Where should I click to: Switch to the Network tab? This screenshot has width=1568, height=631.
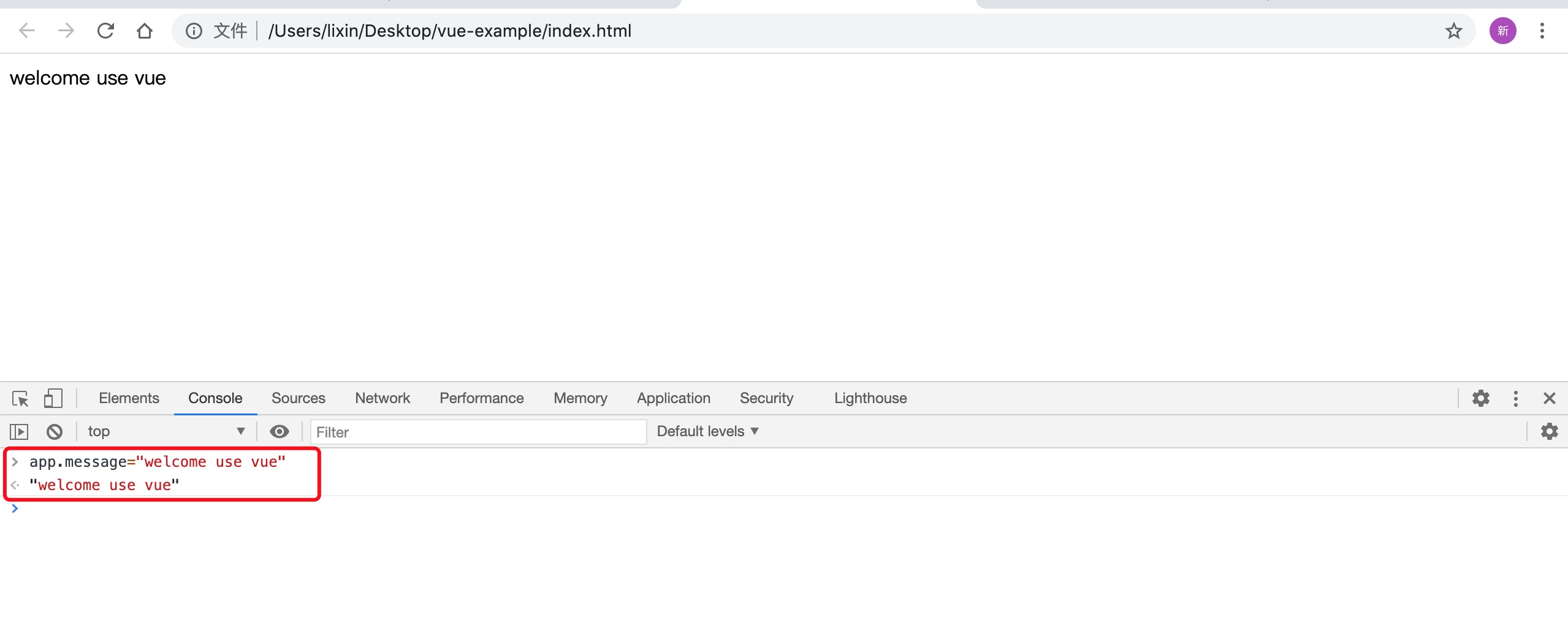[382, 398]
